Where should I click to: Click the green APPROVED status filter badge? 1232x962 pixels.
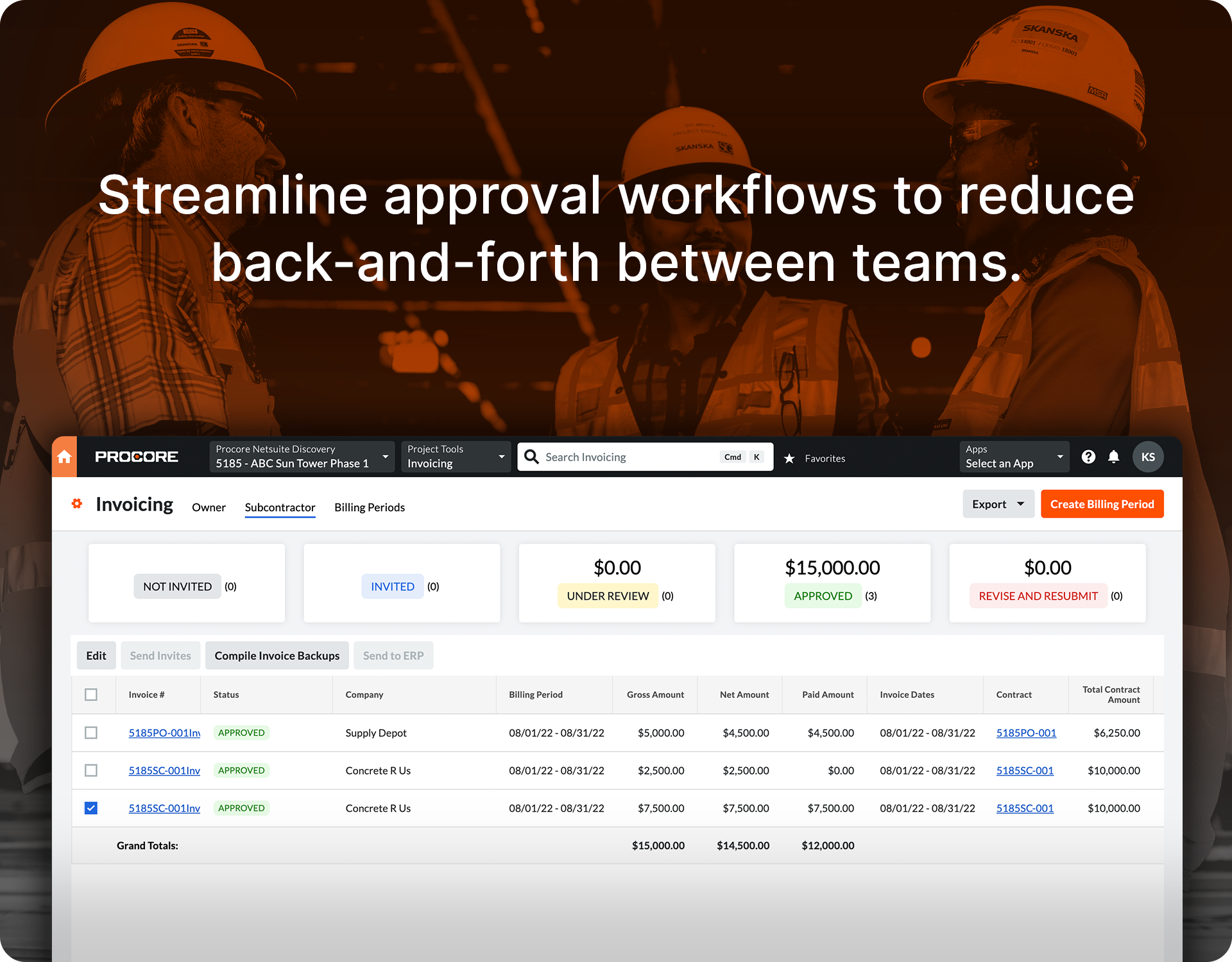[x=823, y=596]
